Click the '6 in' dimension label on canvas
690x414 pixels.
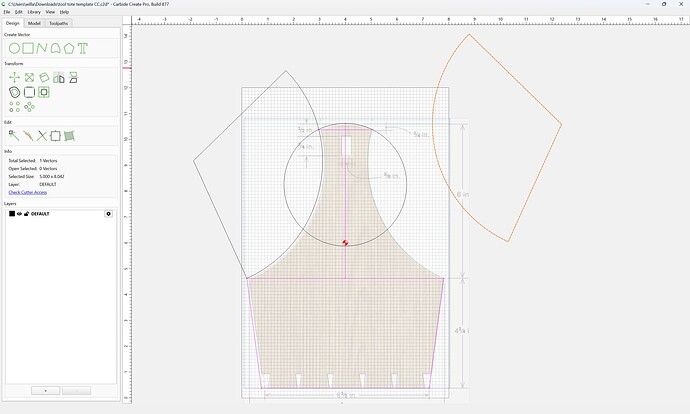tap(462, 194)
